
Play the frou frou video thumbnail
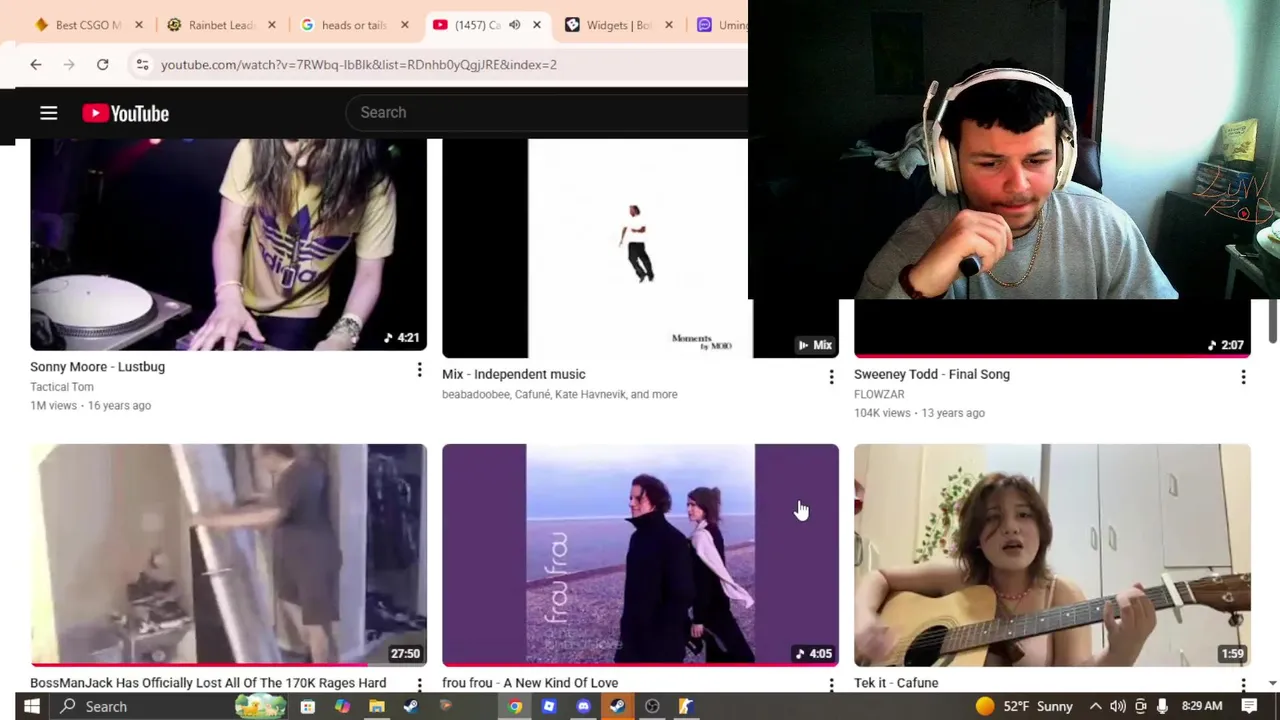640,555
